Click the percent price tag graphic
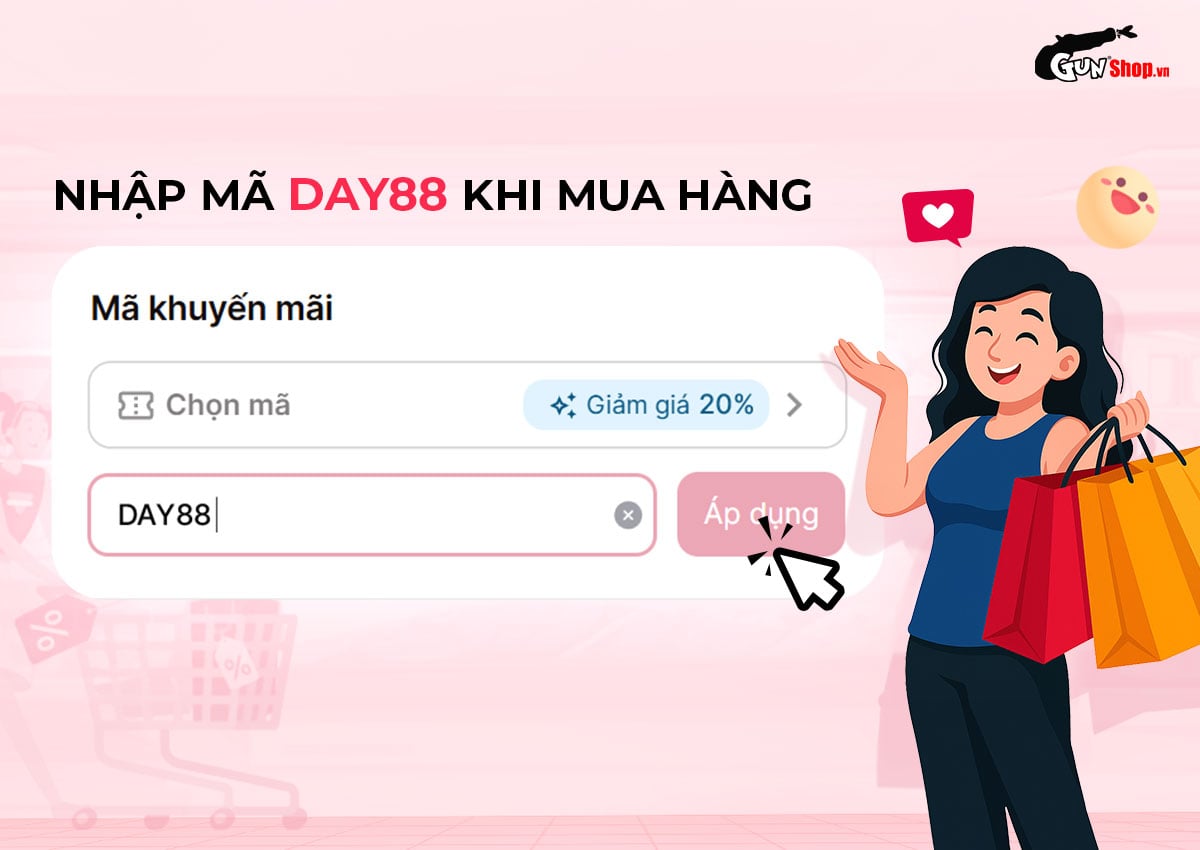 (55, 630)
